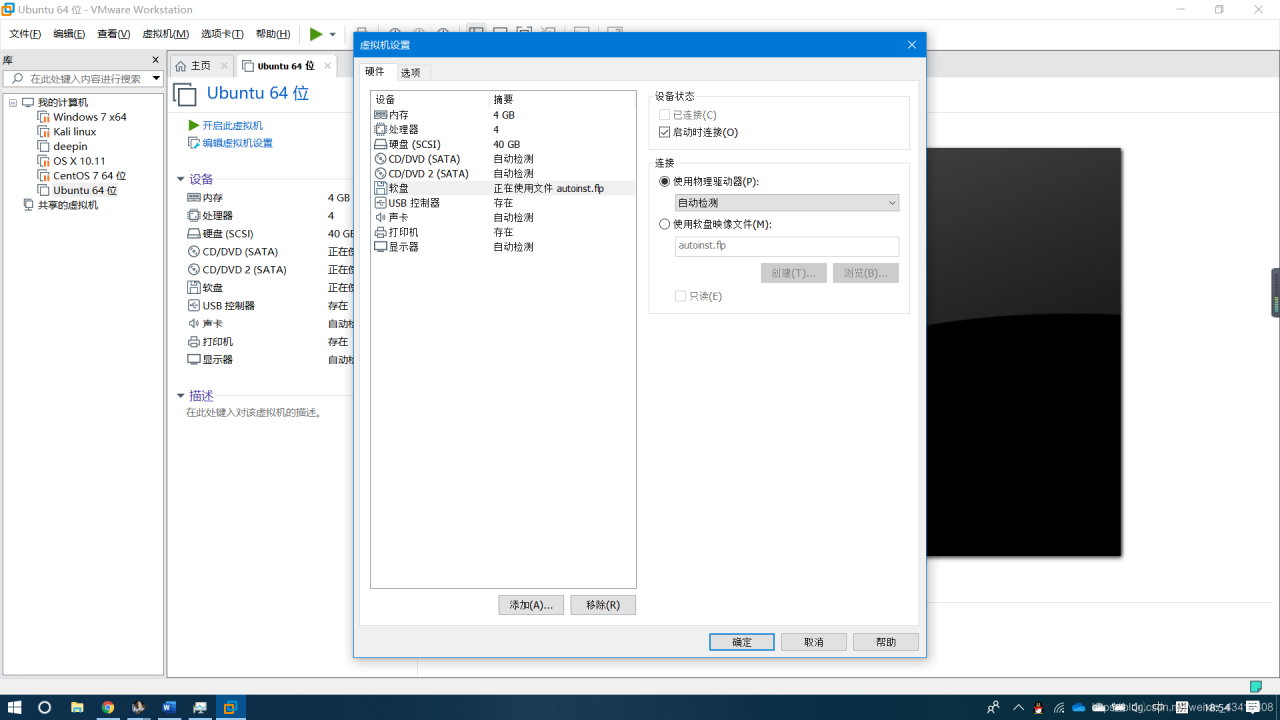
Task: Click the 浏览(B)... browse button
Action: (x=866, y=273)
